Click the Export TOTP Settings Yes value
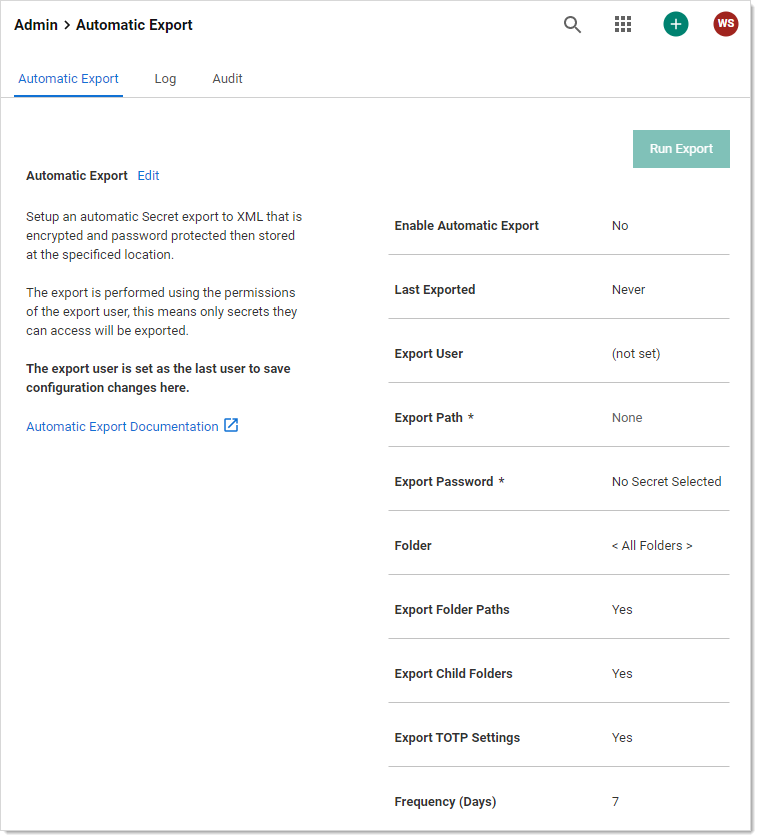The height and width of the screenshot is (839, 759). (622, 738)
